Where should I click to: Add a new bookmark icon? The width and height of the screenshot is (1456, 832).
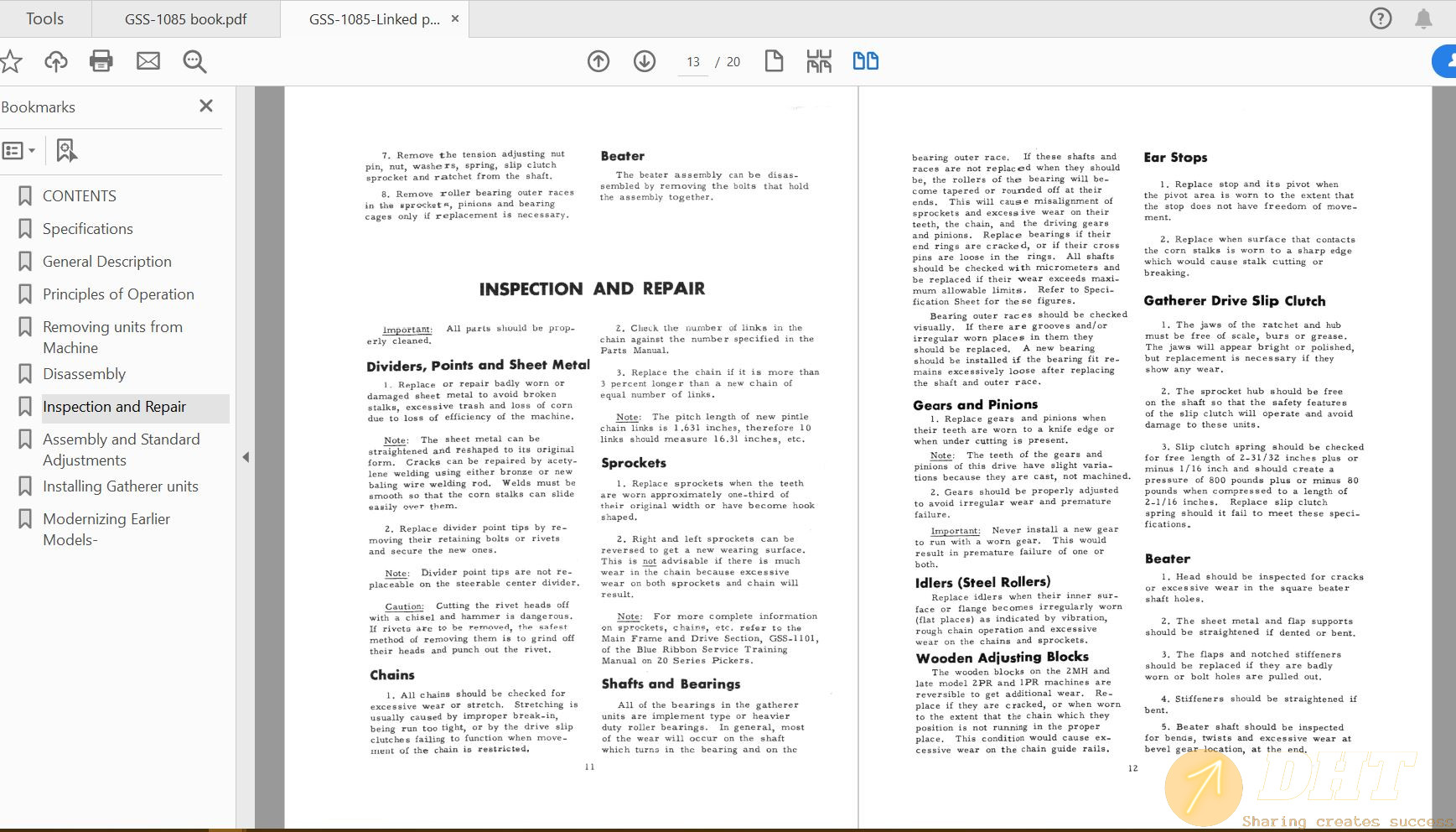(x=66, y=151)
